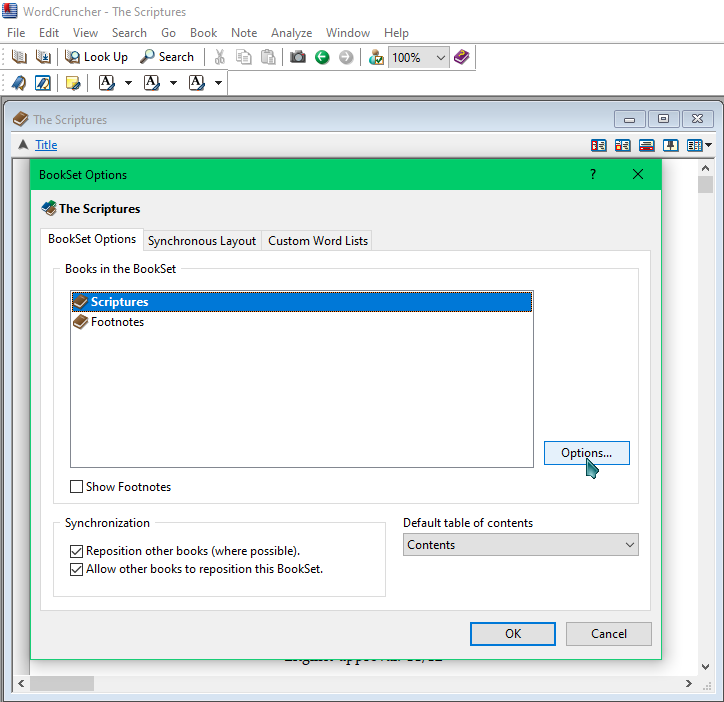This screenshot has height=702, width=724.
Task: Click the person with checkmark icon
Action: pos(376,57)
